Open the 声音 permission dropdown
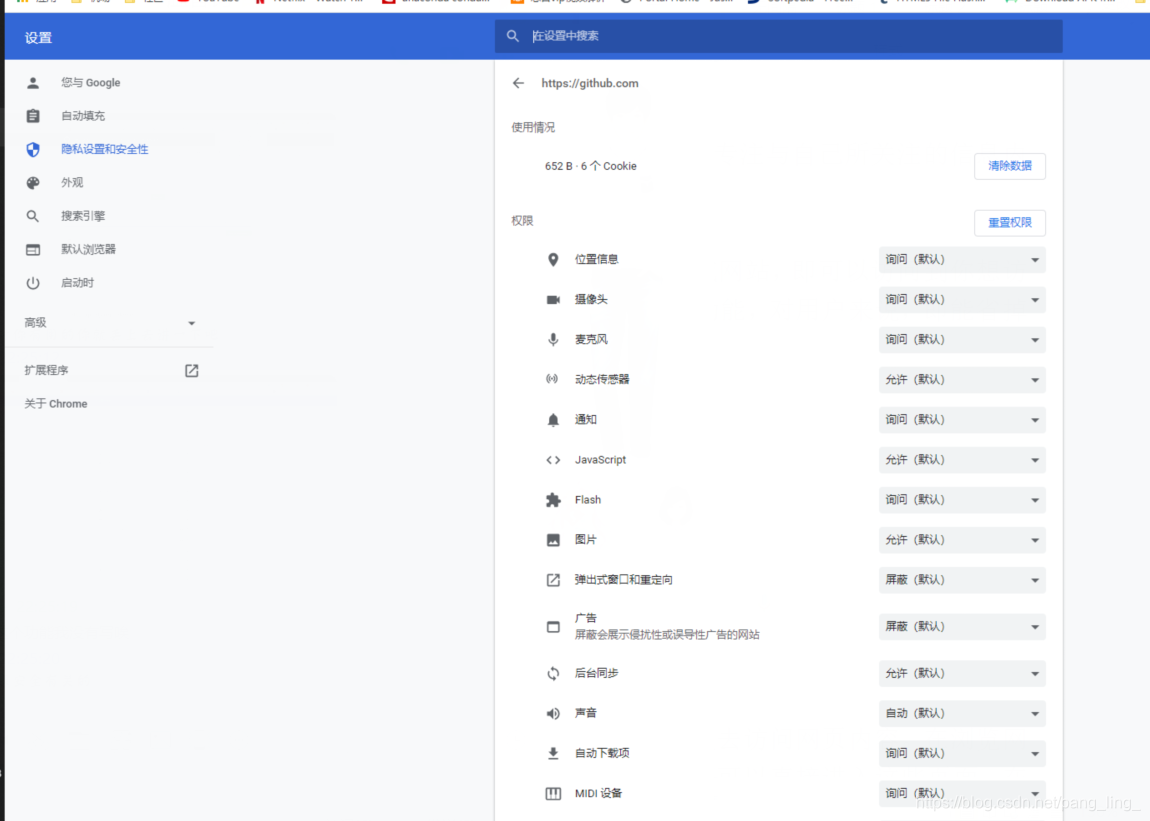Screen dimensions: 1150x821 click(962, 714)
